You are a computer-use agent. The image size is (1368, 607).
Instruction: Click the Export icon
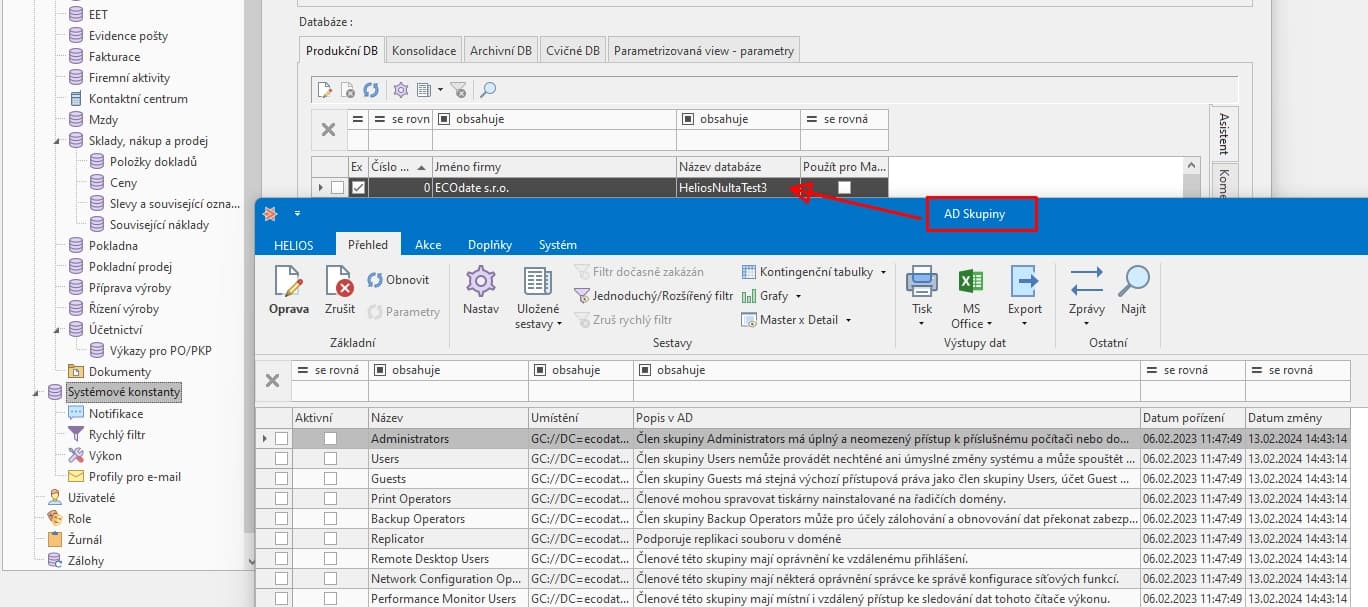pyautogui.click(x=1025, y=282)
